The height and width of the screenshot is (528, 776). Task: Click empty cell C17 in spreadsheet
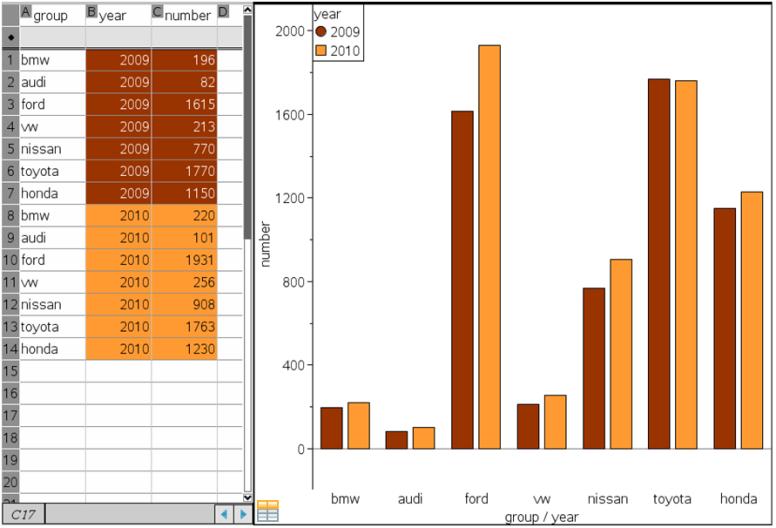[184, 416]
